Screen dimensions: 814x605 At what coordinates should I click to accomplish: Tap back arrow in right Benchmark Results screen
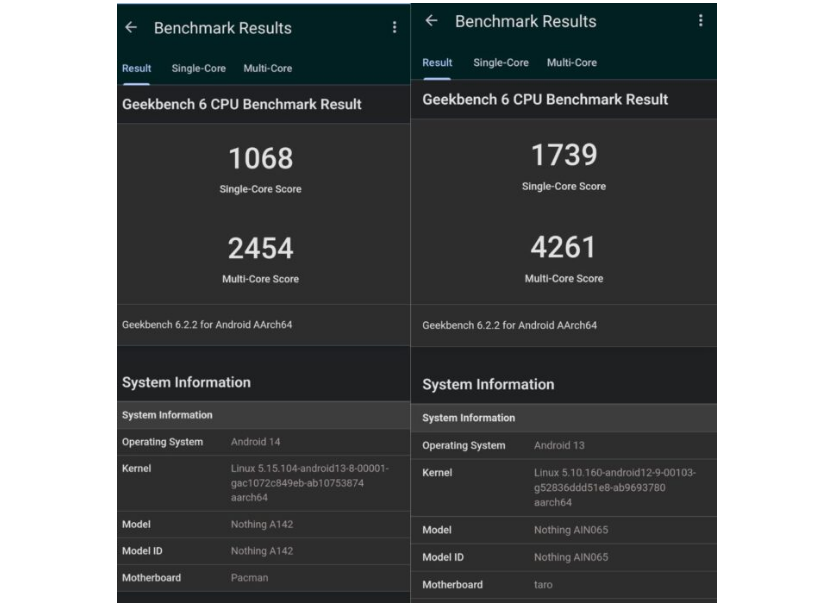[x=431, y=20]
